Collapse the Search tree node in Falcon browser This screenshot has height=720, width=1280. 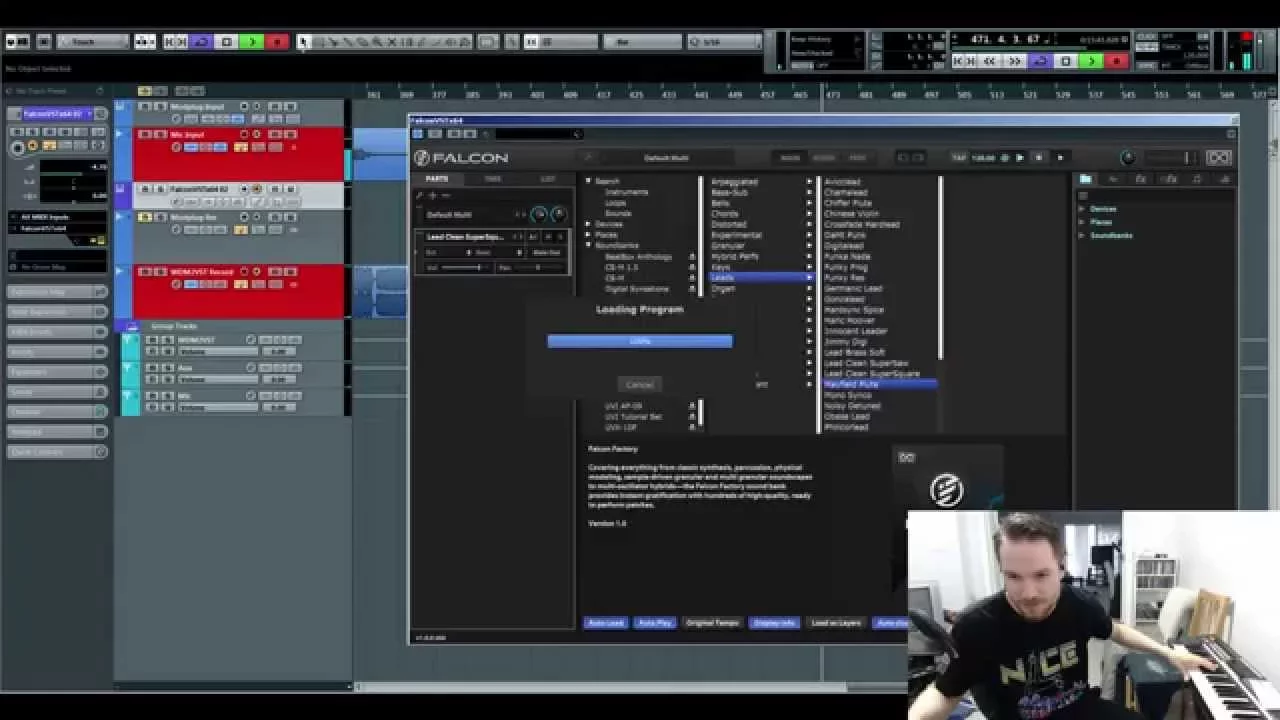click(589, 181)
